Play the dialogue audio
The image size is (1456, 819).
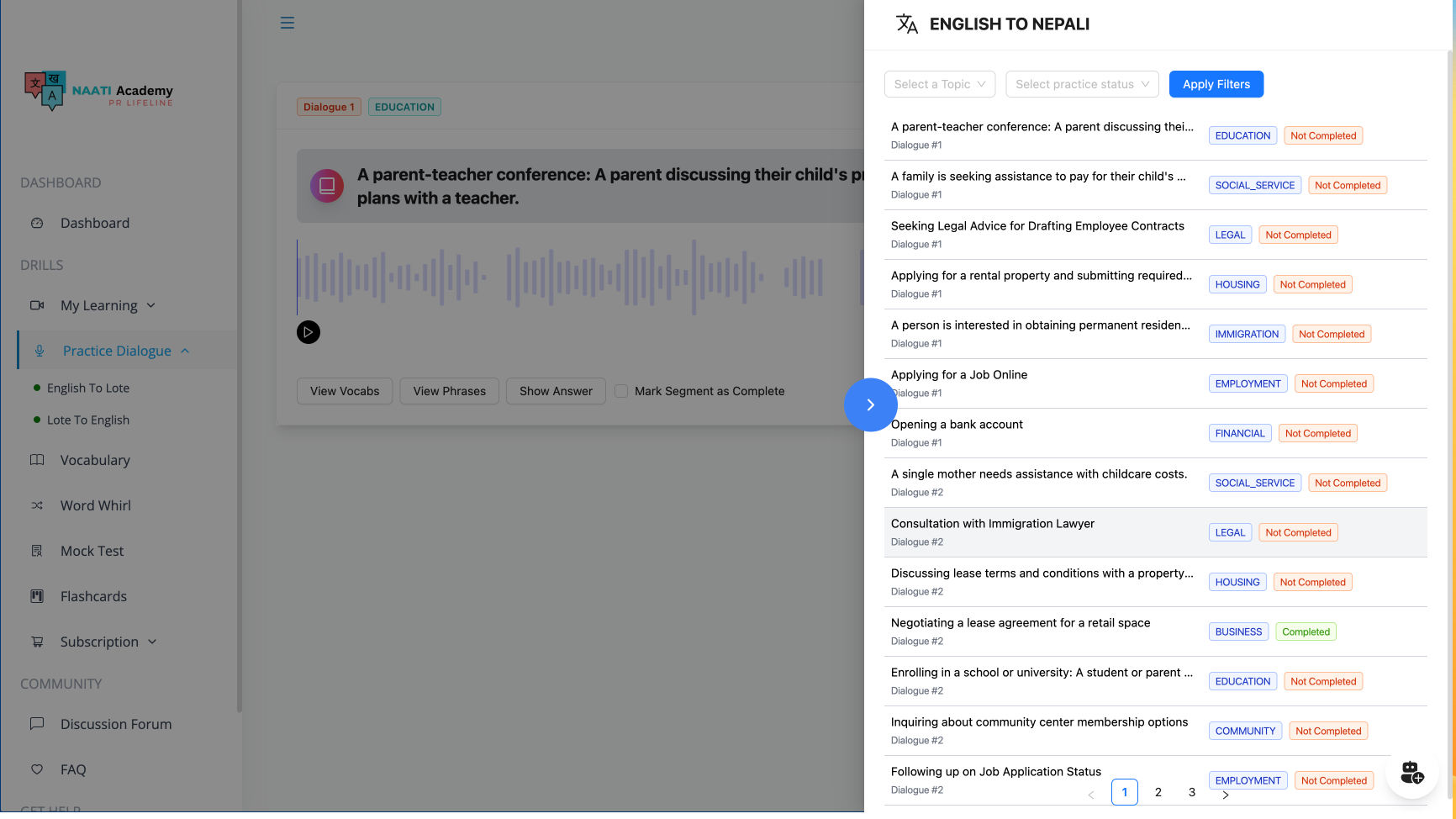tap(308, 332)
